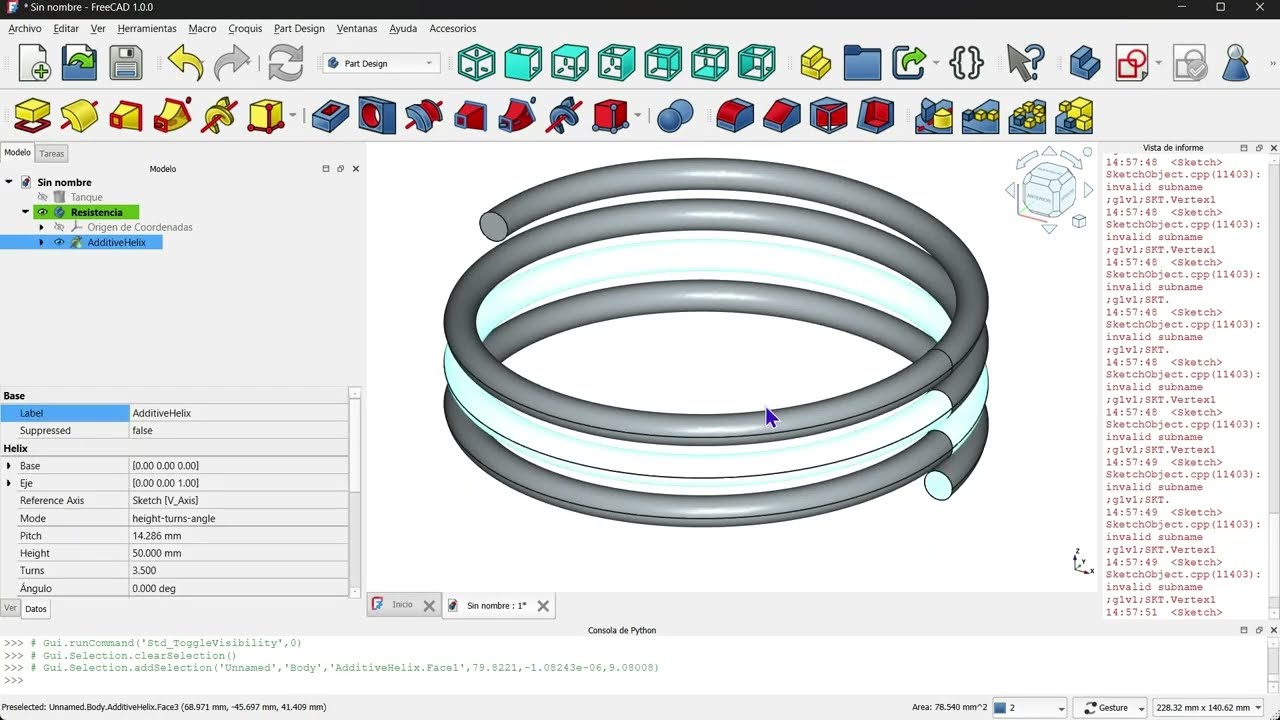The image size is (1280, 720).
Task: Refresh the document with the recompute icon
Action: tap(285, 63)
